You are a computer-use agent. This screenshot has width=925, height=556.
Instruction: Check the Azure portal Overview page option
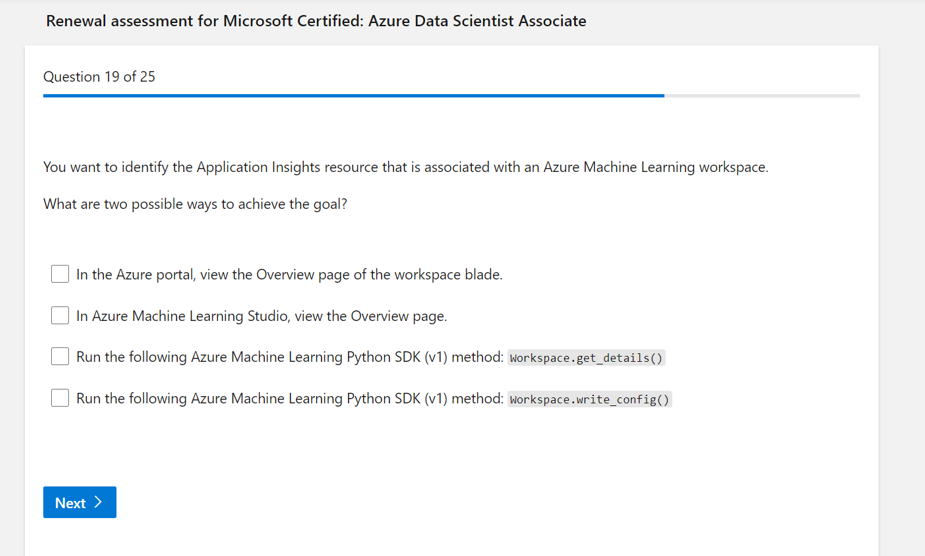click(60, 274)
